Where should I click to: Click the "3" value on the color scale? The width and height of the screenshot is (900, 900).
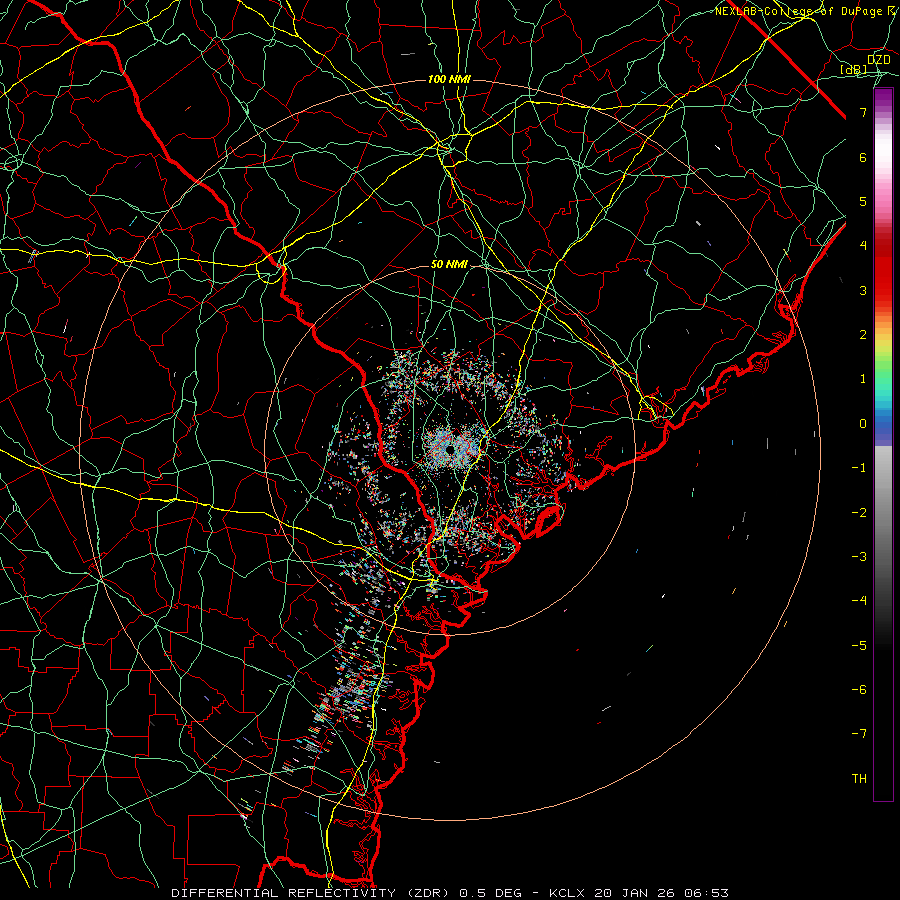pyautogui.click(x=863, y=290)
